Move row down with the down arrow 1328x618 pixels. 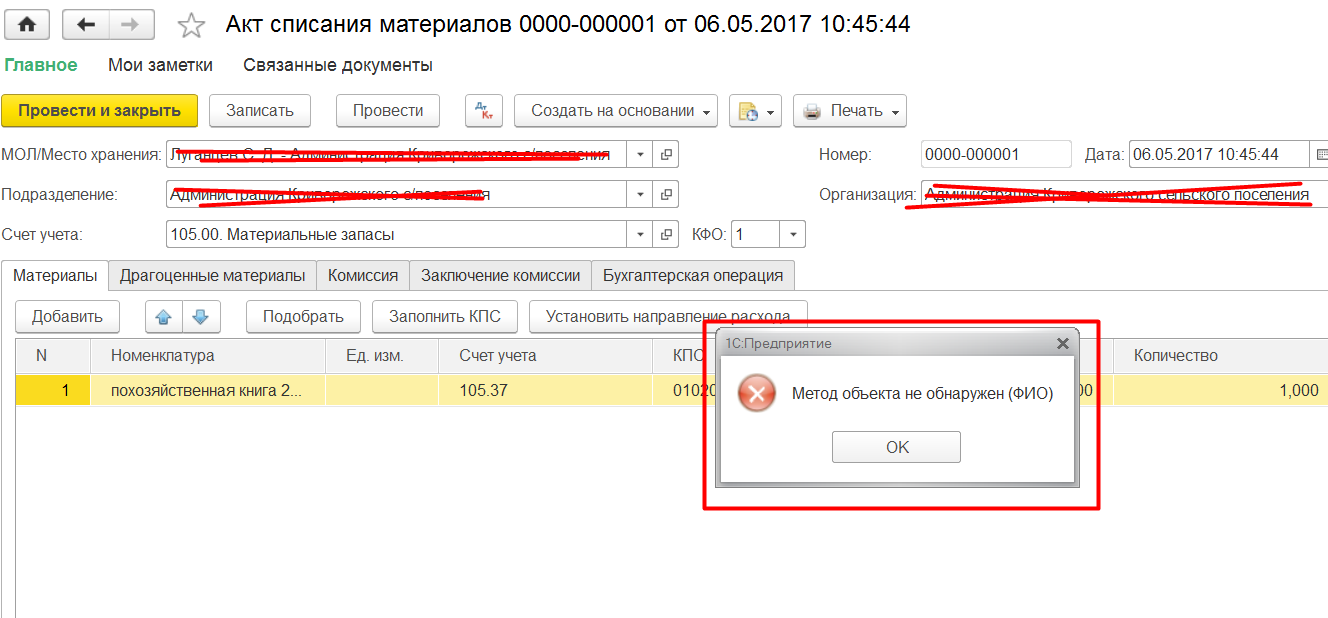[200, 317]
